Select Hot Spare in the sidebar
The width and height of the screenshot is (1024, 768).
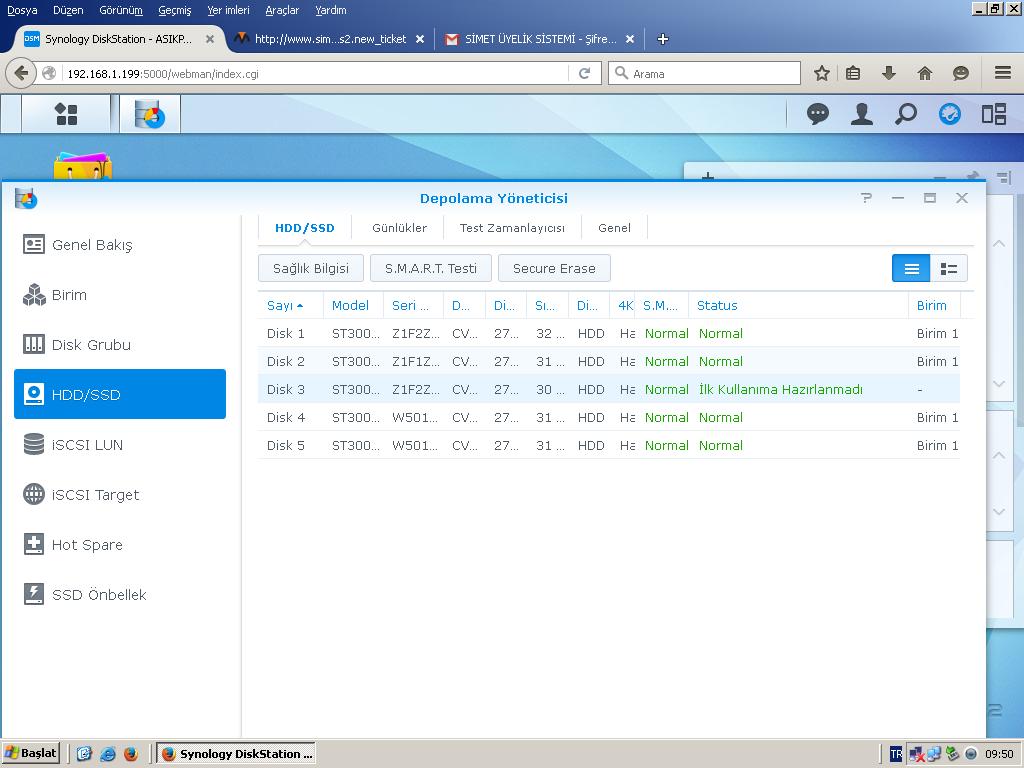87,545
